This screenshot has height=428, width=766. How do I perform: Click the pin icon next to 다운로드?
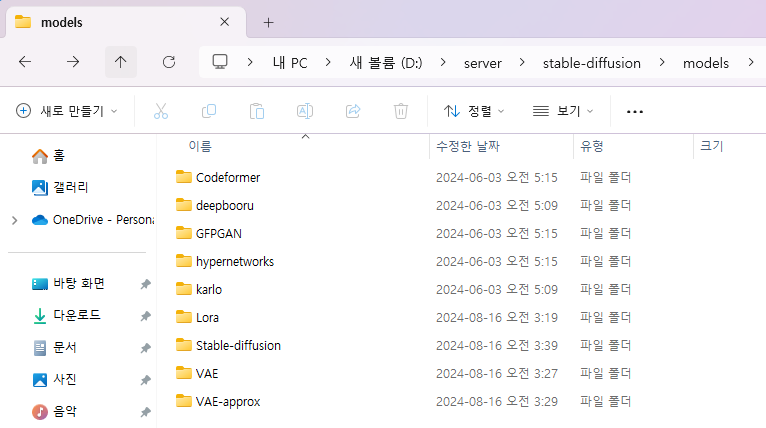(146, 316)
